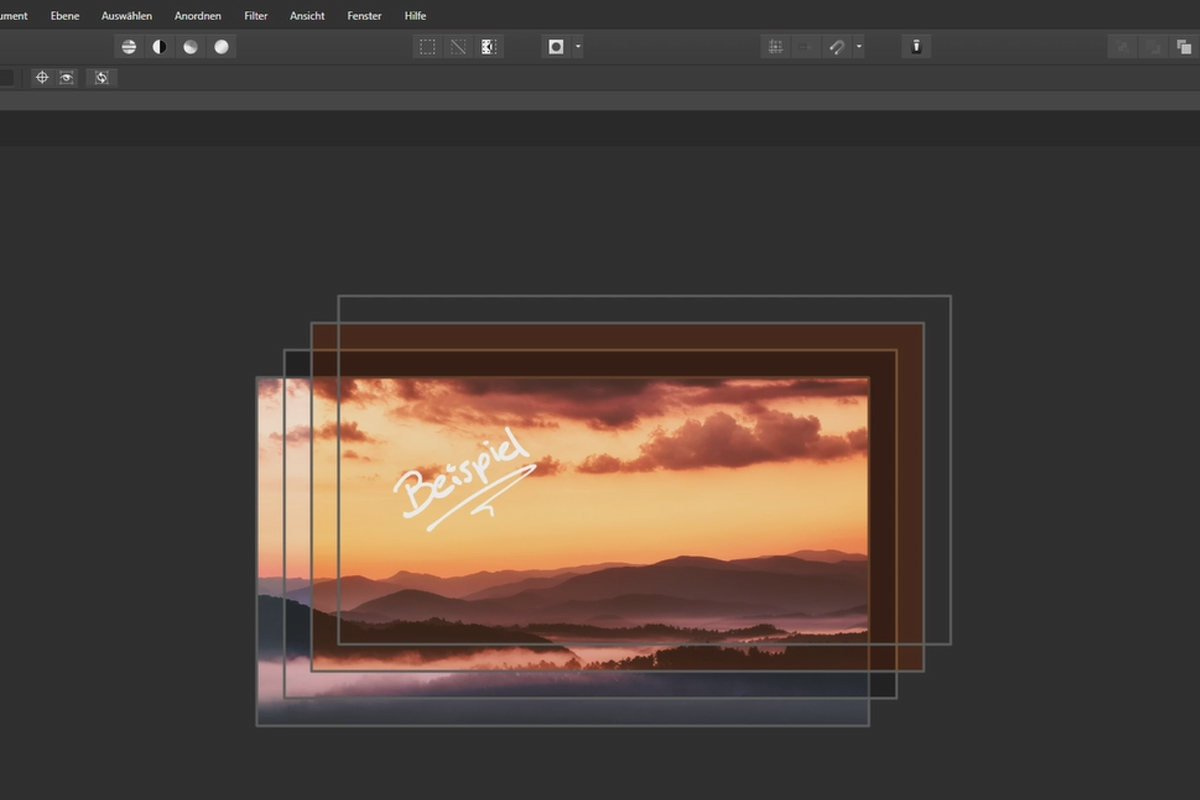
Task: Click the crosshair target icon in context bar
Action: click(42, 77)
